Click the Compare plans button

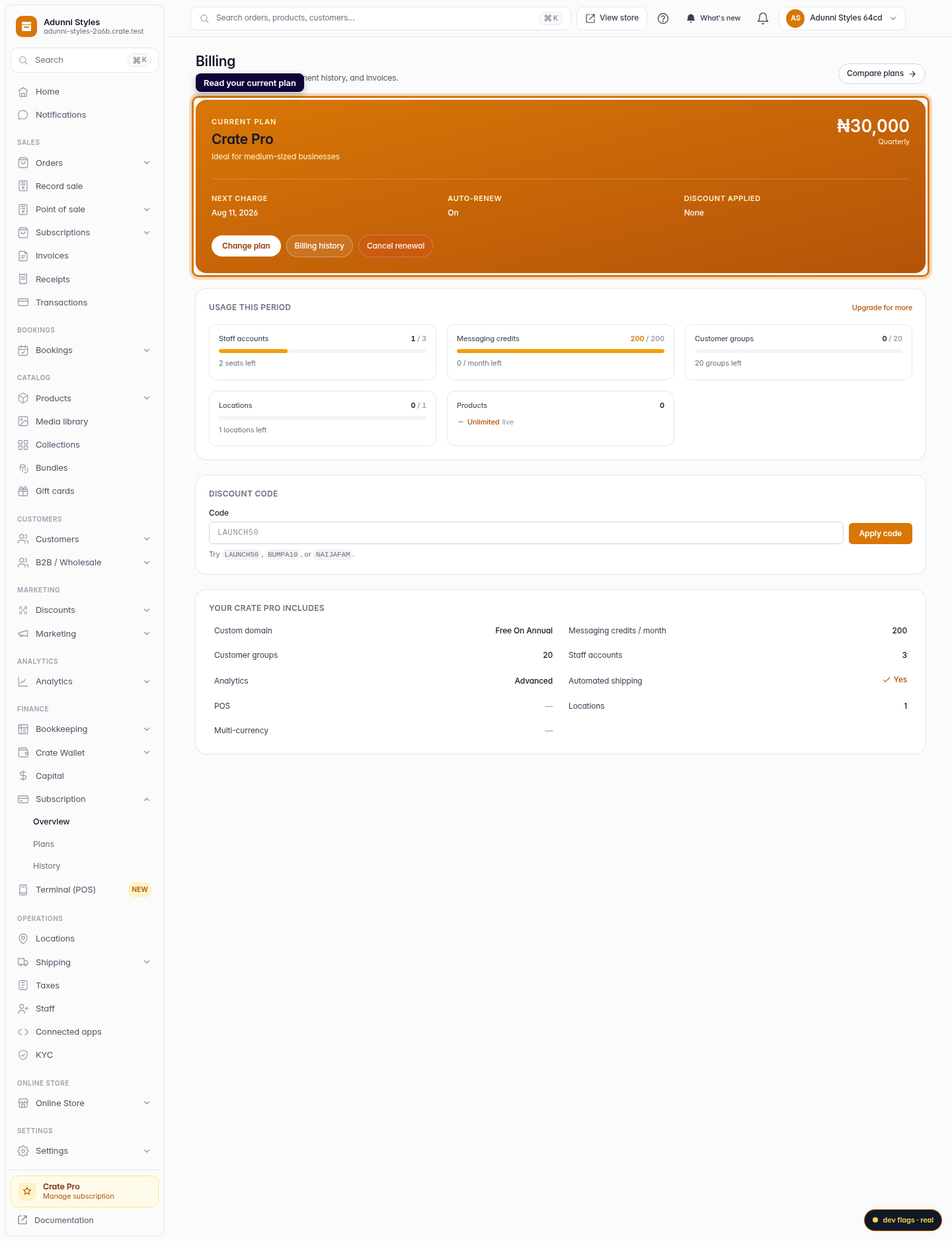click(x=881, y=73)
